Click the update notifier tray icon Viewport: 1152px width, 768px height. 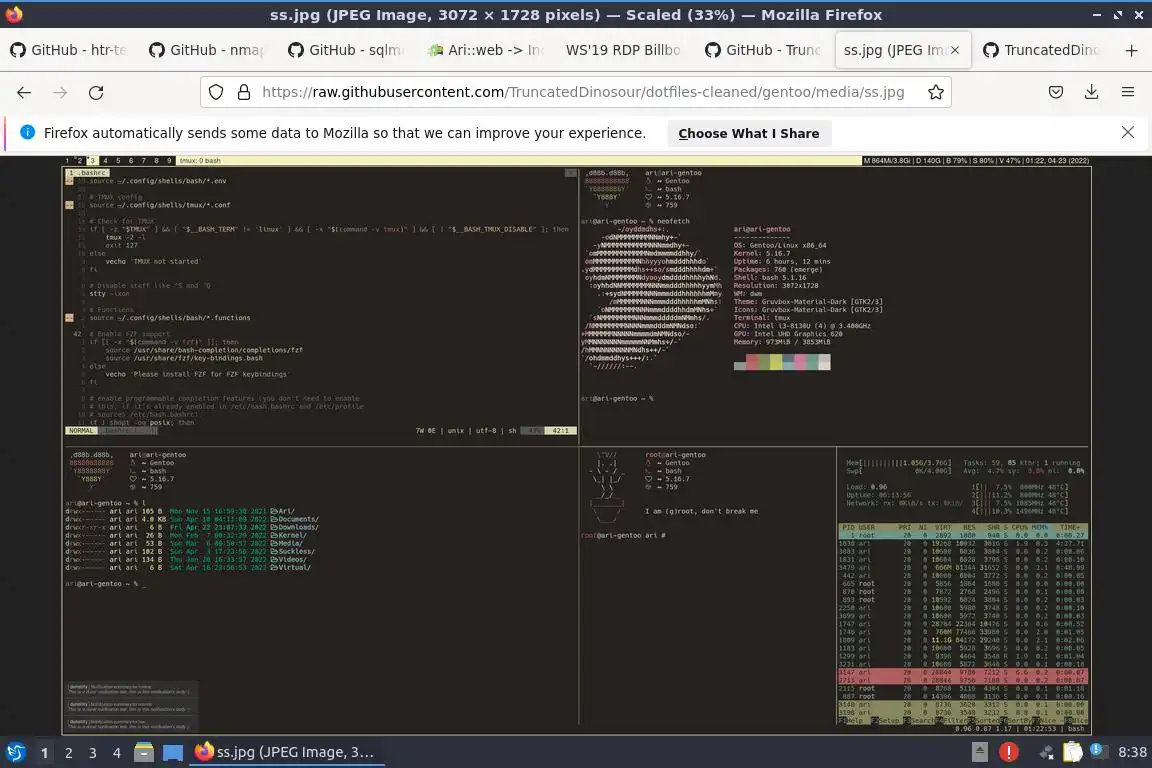tap(1098, 750)
